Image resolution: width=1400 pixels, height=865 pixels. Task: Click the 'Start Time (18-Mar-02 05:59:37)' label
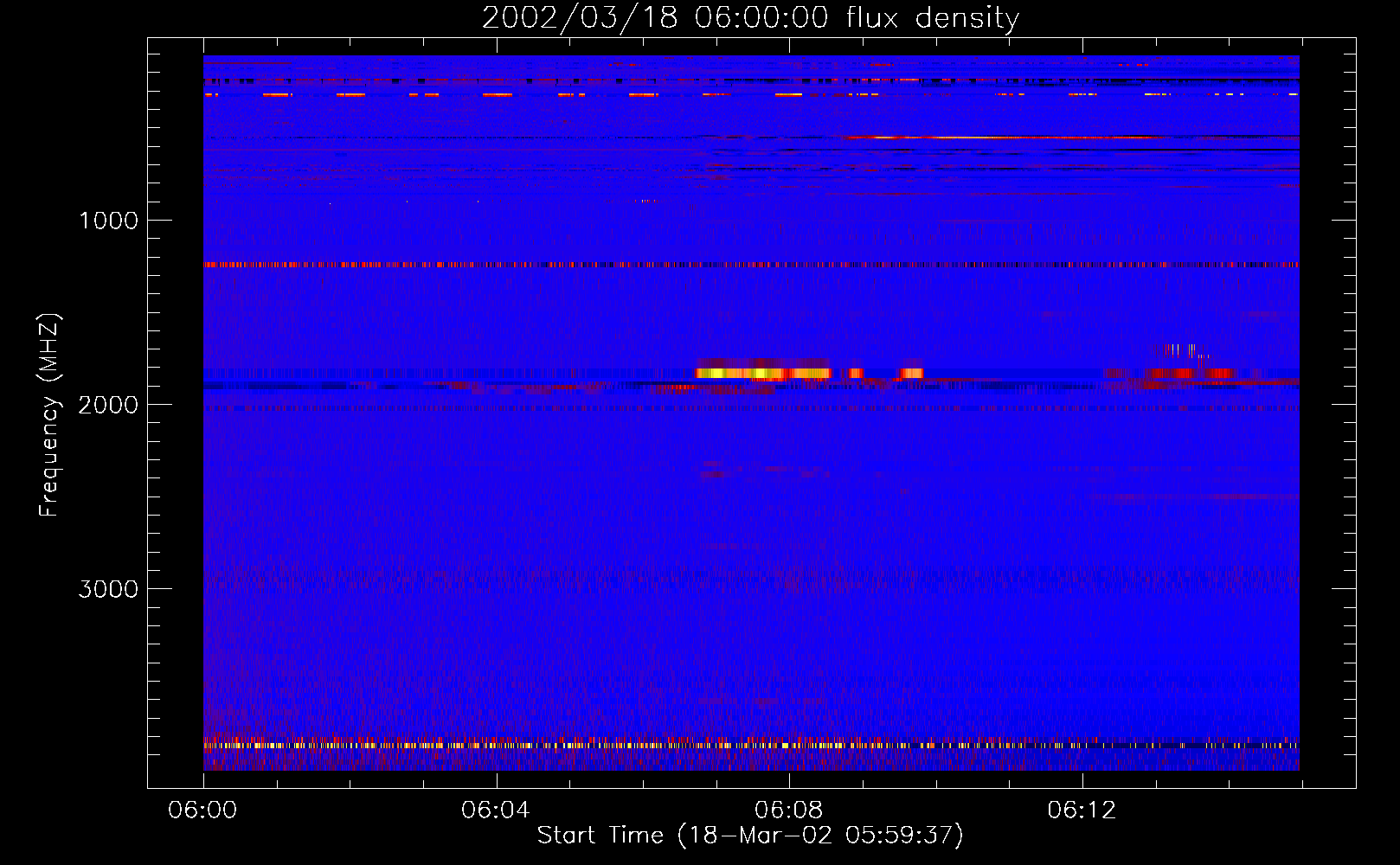pos(750,835)
